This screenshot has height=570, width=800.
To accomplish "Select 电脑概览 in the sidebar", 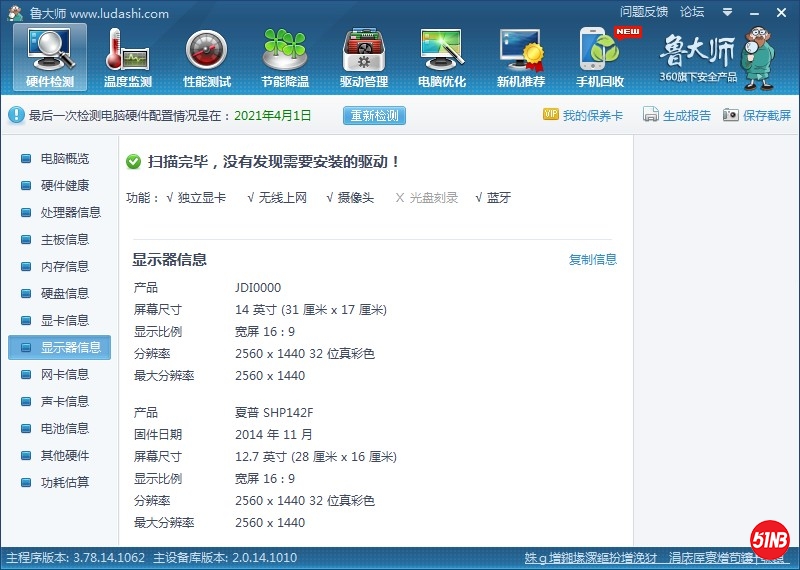I will point(64,159).
